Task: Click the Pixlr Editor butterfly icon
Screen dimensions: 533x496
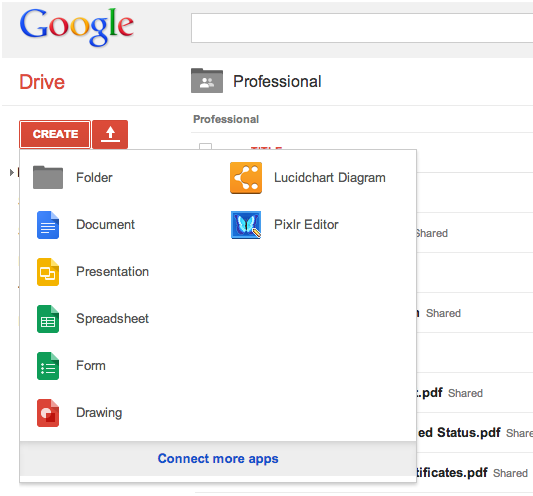Action: click(x=246, y=225)
